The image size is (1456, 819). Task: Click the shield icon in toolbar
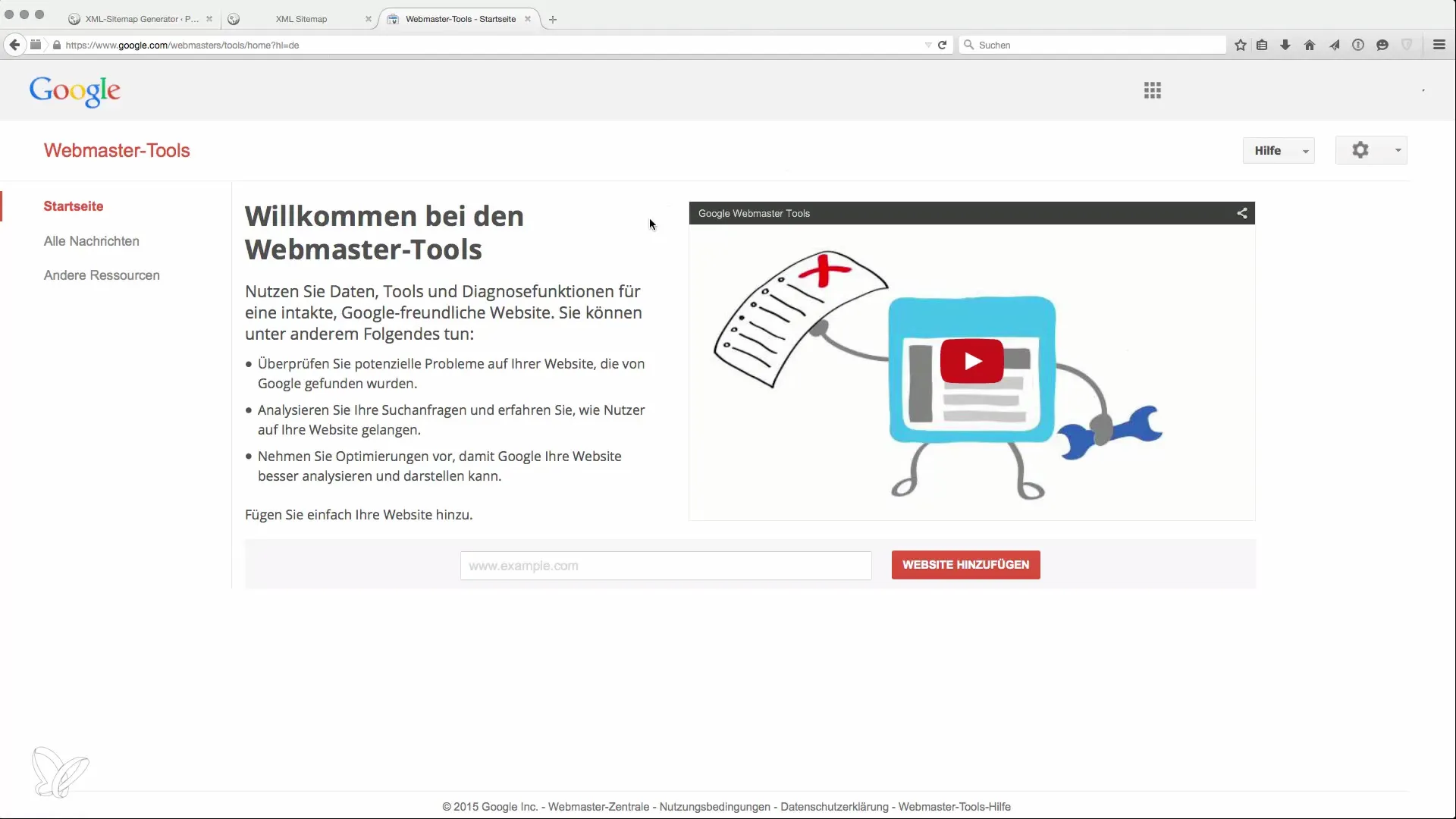pos(1407,45)
